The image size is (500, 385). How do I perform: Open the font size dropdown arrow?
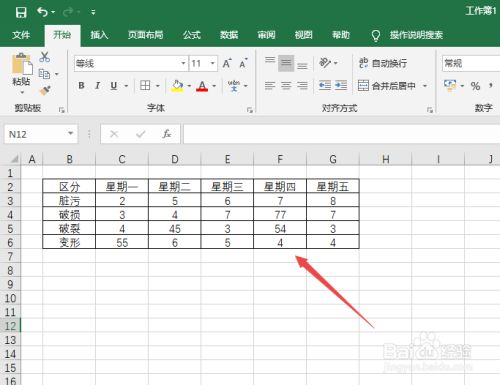point(212,63)
